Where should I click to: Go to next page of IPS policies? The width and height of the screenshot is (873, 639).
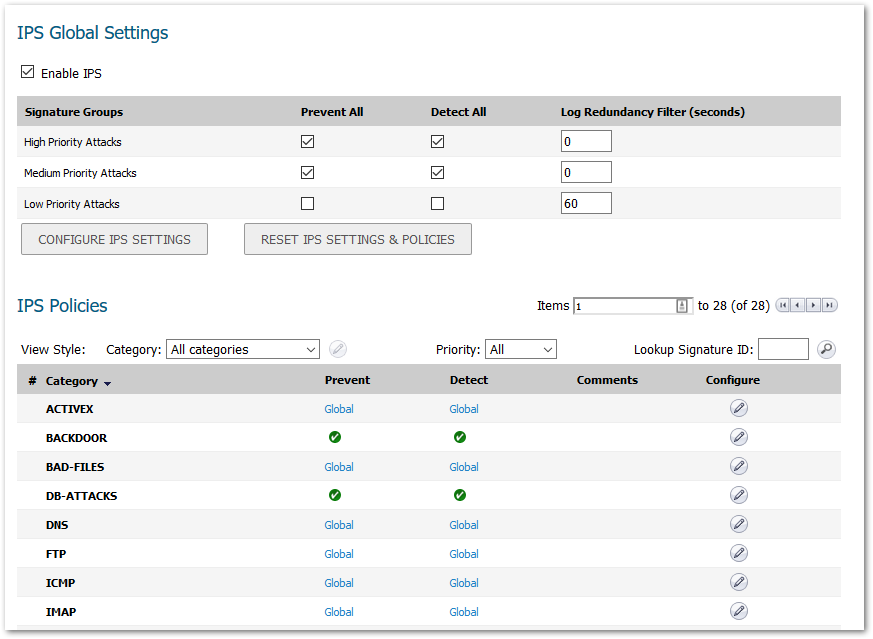[x=814, y=305]
